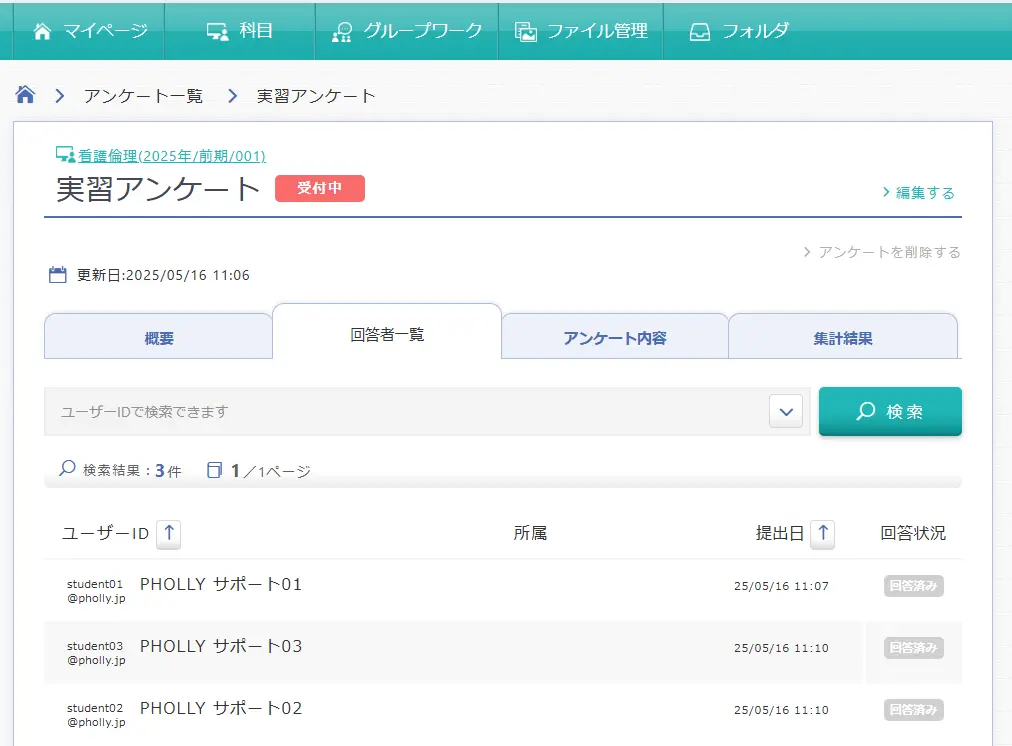1012x746 pixels.
Task: Click the 実習アンケート page title
Action: (x=158, y=189)
